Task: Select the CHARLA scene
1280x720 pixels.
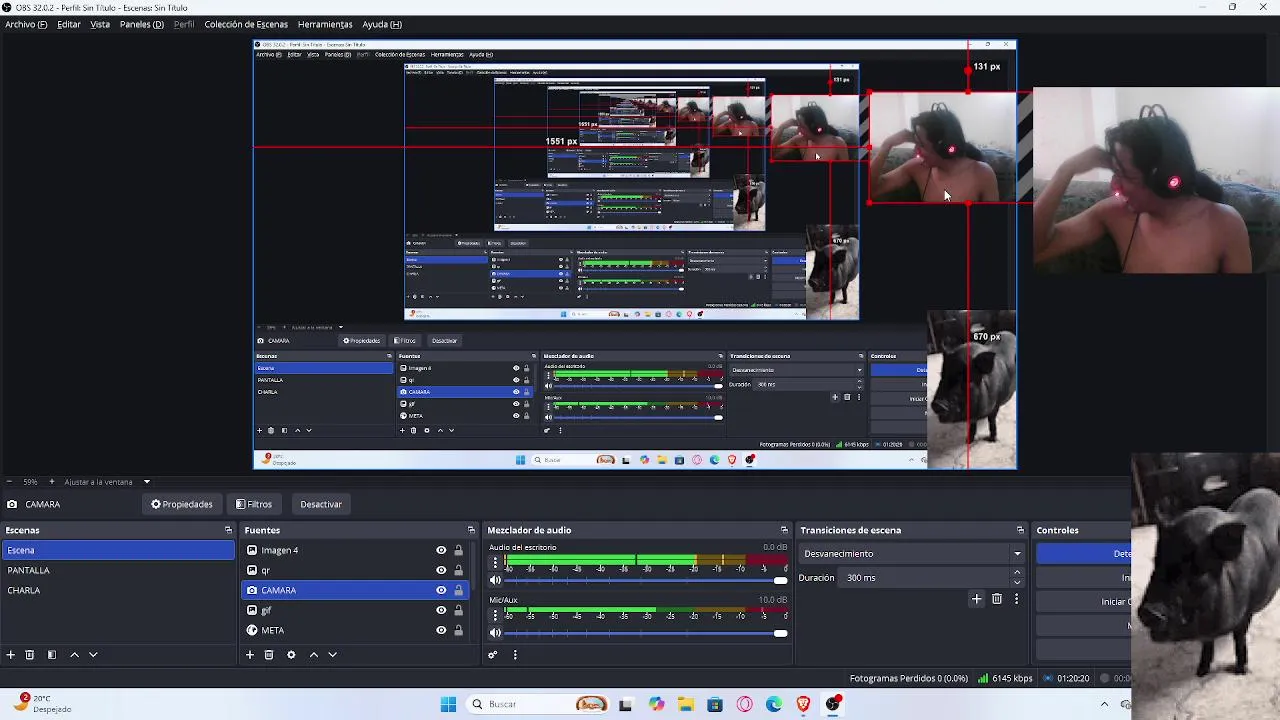Action: [x=118, y=590]
